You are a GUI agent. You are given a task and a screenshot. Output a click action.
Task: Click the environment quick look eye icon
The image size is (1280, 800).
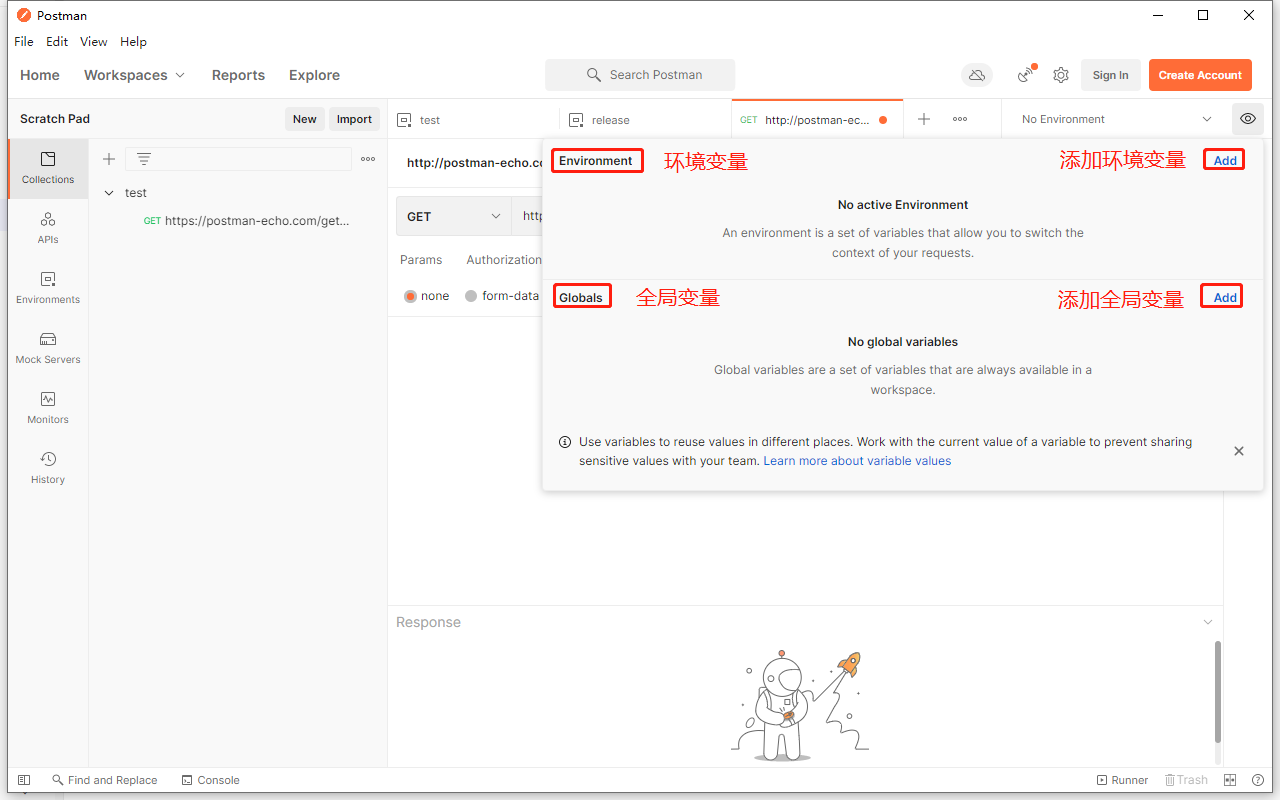click(1248, 119)
